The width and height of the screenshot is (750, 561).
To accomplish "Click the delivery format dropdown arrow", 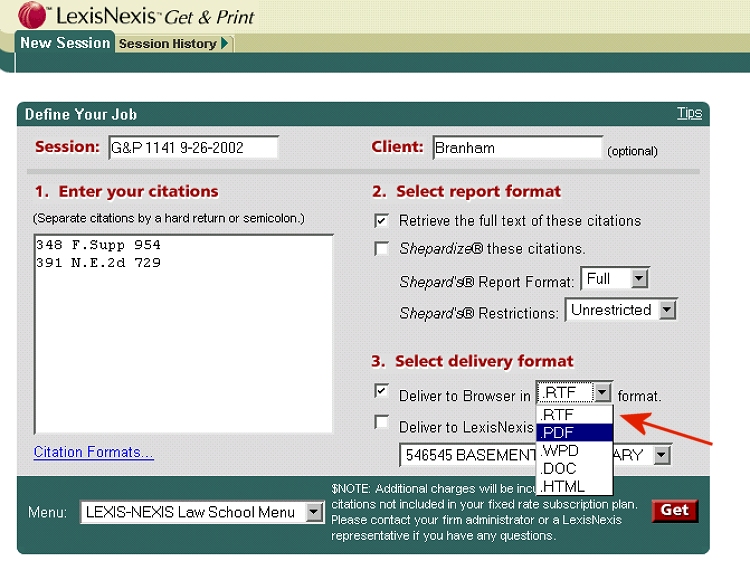I will coord(602,393).
